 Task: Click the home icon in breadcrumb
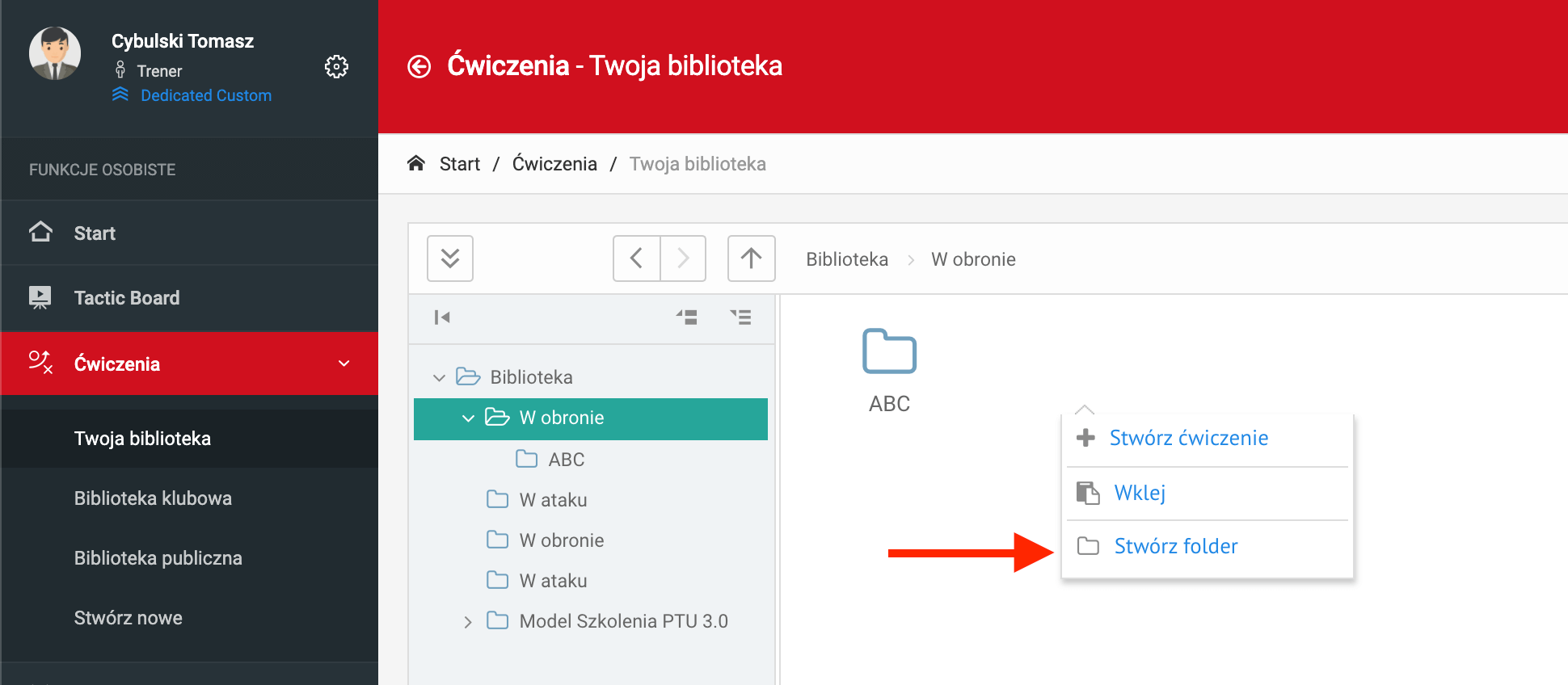pos(416,163)
